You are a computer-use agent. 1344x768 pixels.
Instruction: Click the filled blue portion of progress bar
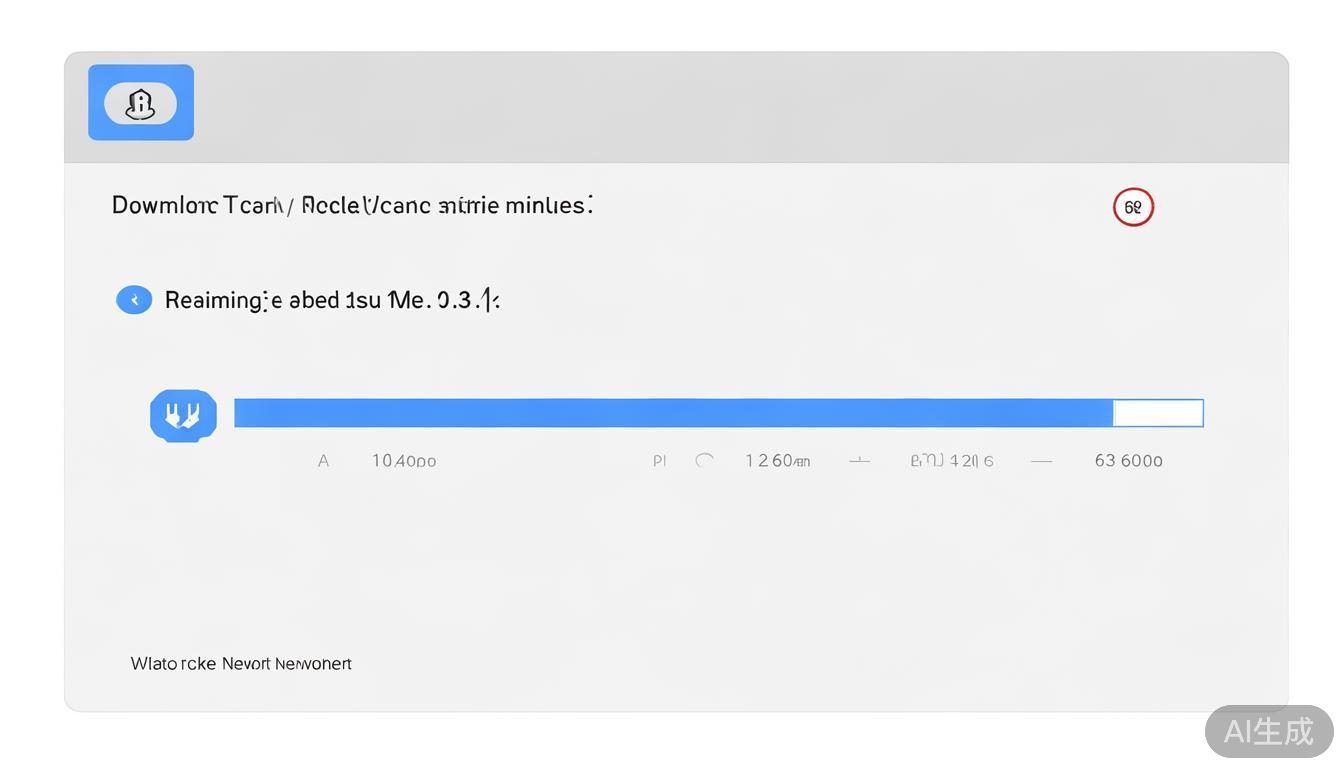(673, 413)
